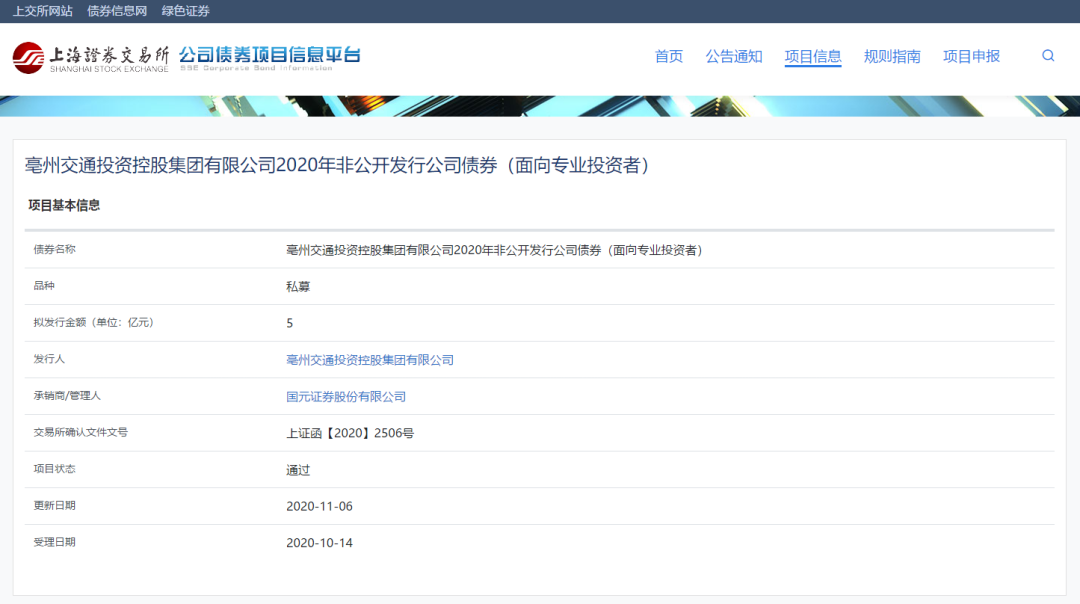The image size is (1080, 604).
Task: Open the 上交所网站 link in top bar
Action: click(x=42, y=11)
